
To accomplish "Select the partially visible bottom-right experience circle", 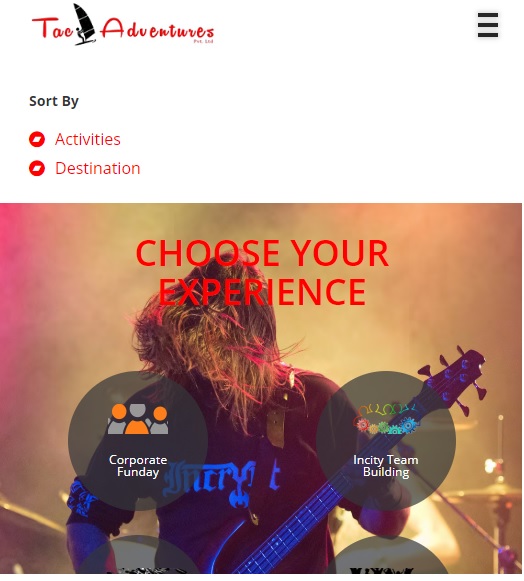I will (x=386, y=558).
